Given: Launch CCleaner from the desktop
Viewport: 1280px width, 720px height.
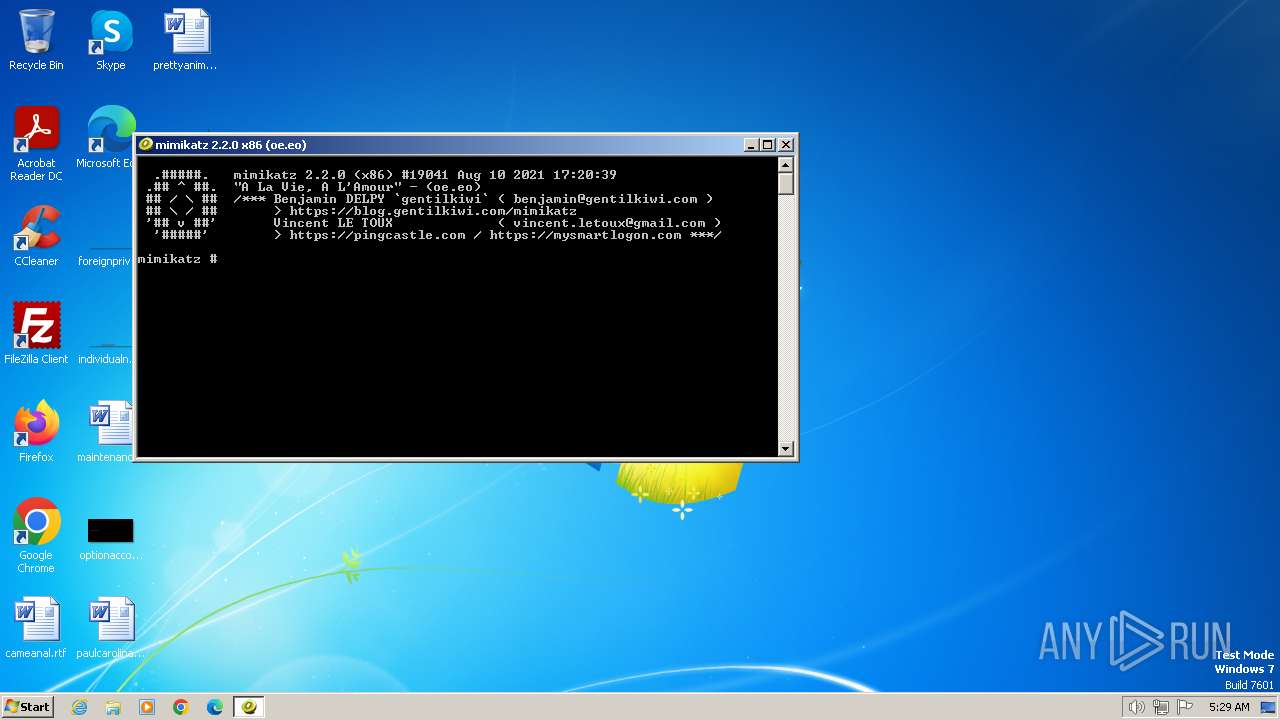Looking at the screenshot, I should tap(36, 236).
